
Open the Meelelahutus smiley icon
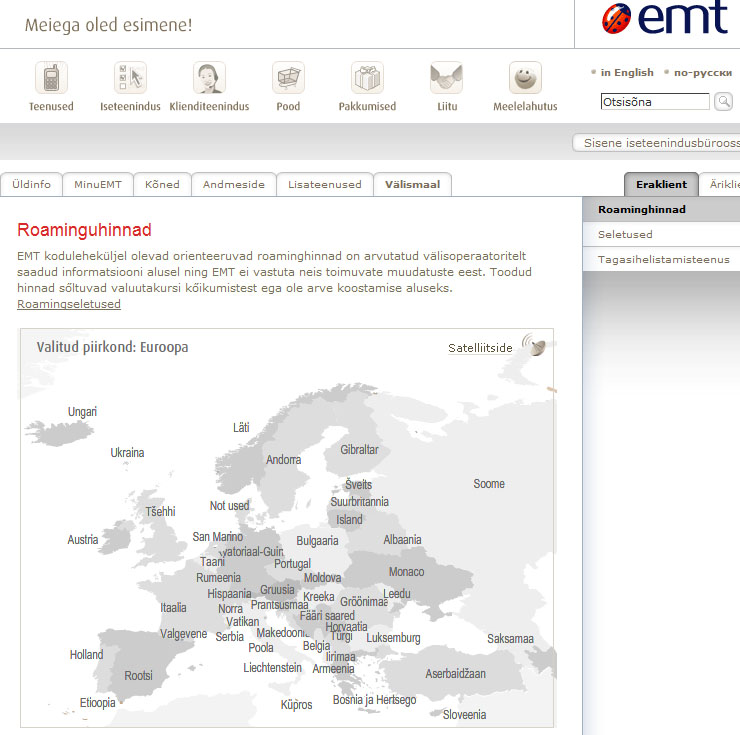click(525, 78)
